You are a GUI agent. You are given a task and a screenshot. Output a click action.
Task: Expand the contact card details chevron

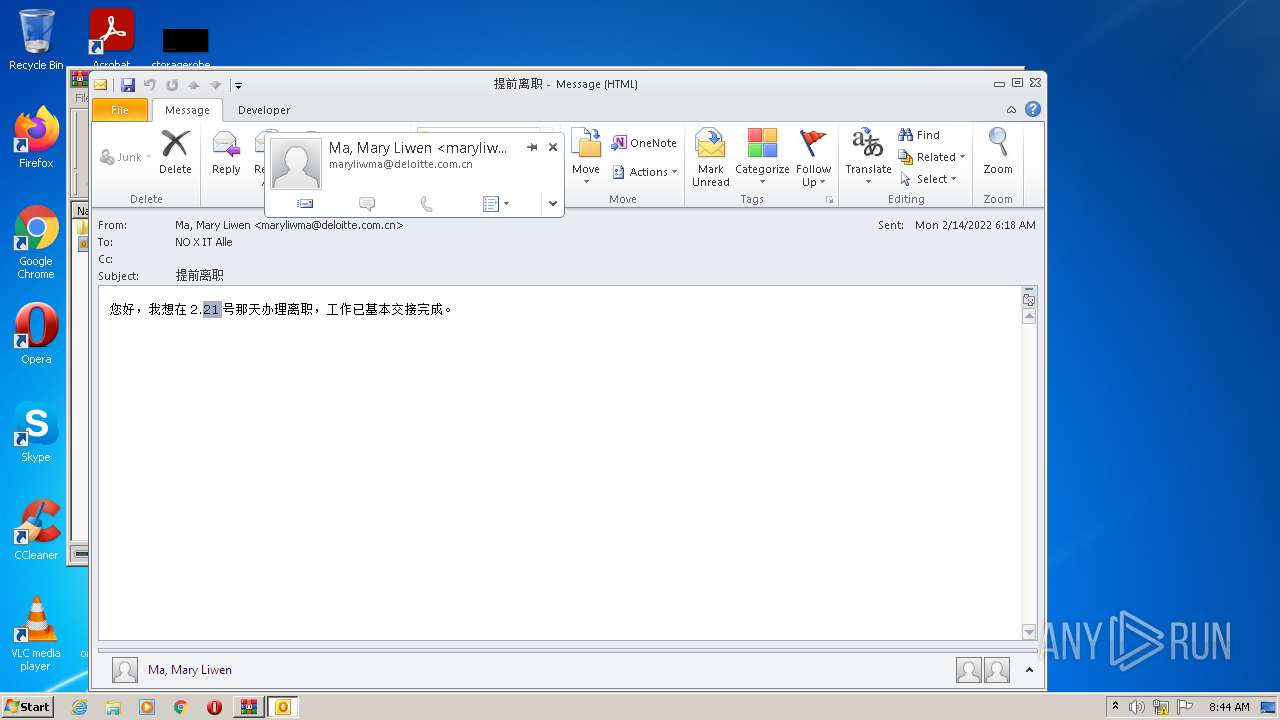tap(552, 203)
